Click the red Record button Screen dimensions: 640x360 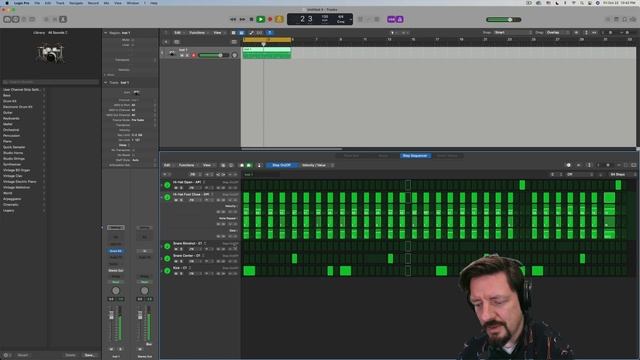tap(270, 19)
